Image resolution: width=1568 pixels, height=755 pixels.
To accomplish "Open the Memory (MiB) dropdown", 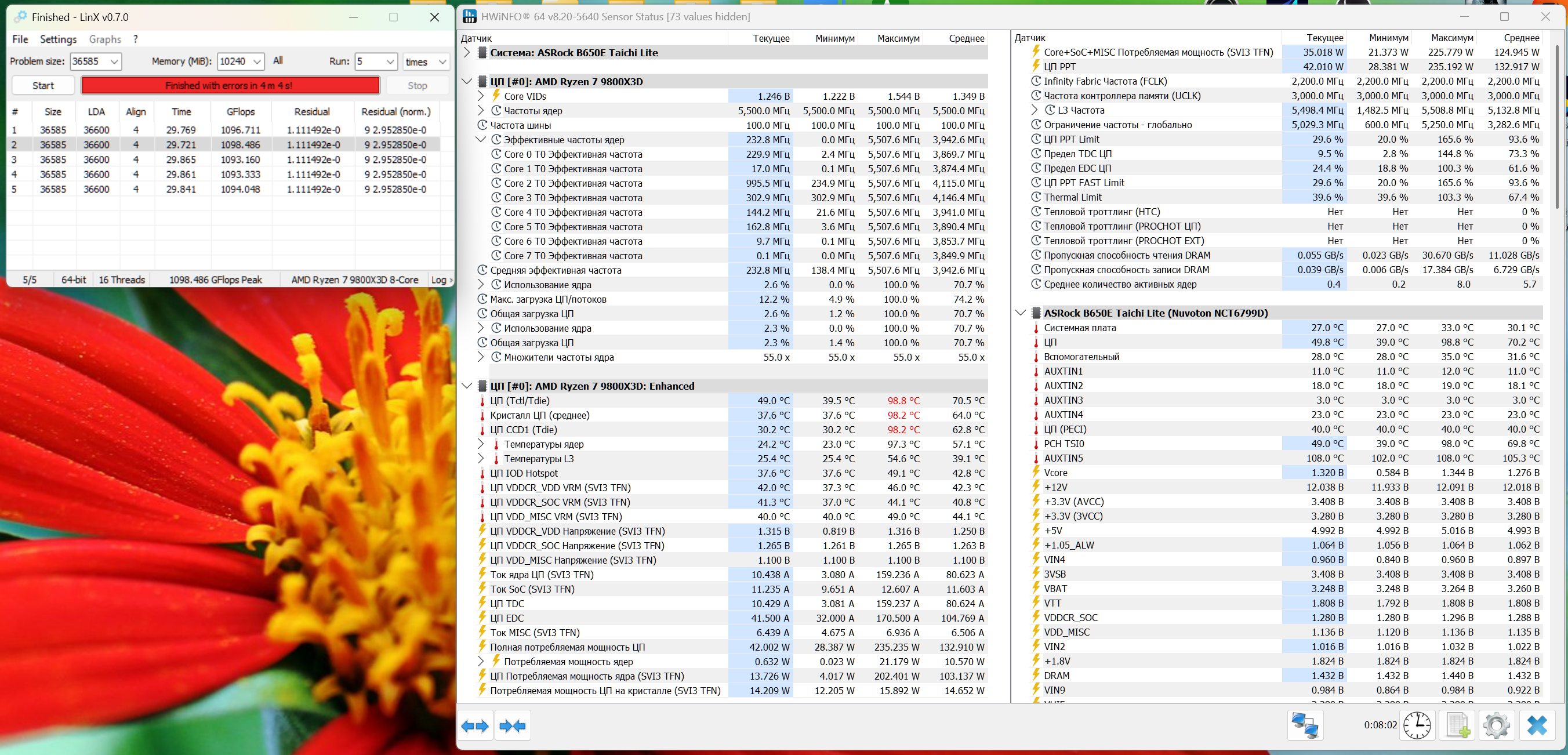I will [257, 61].
